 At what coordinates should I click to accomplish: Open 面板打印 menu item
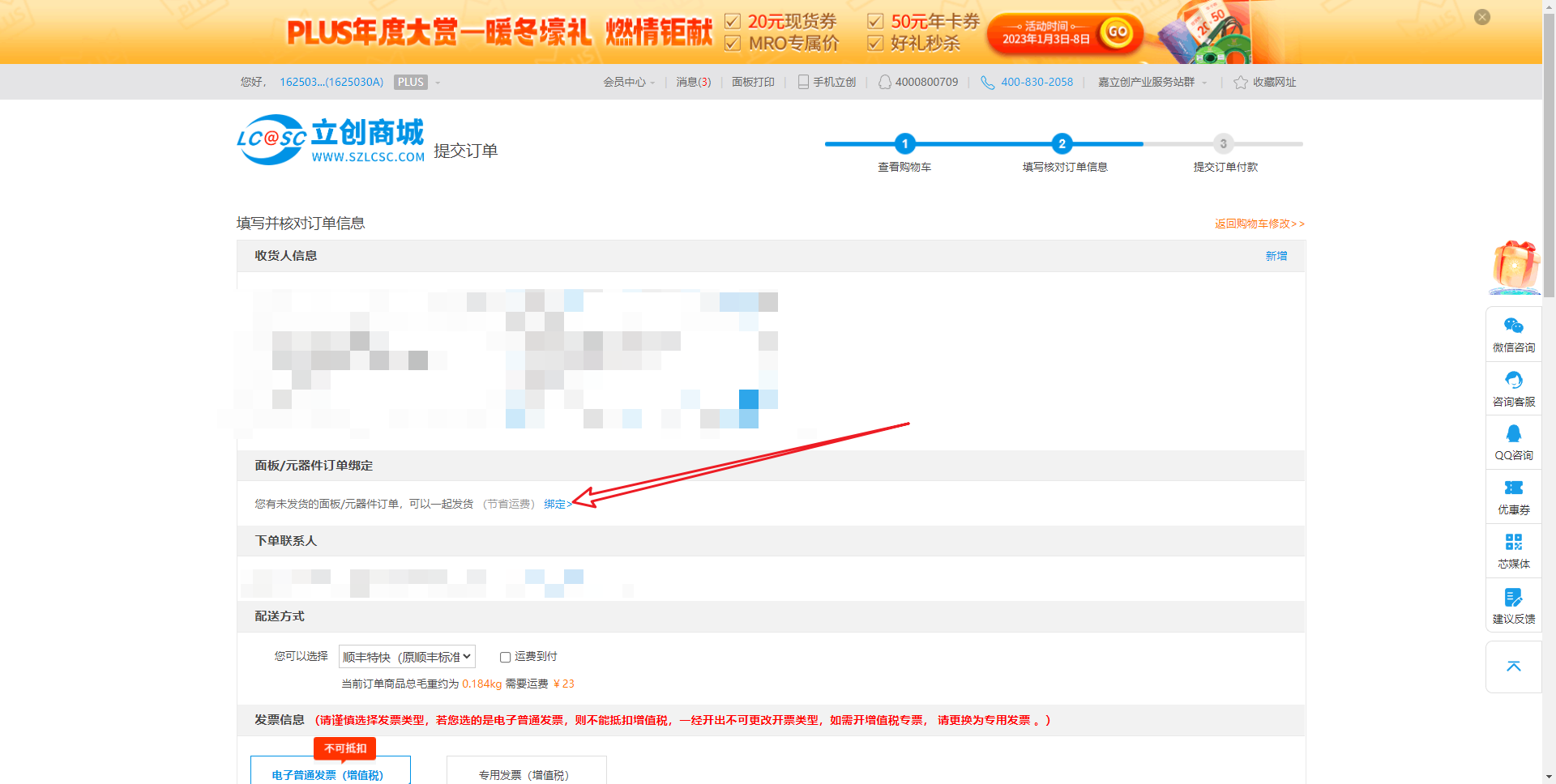[753, 82]
